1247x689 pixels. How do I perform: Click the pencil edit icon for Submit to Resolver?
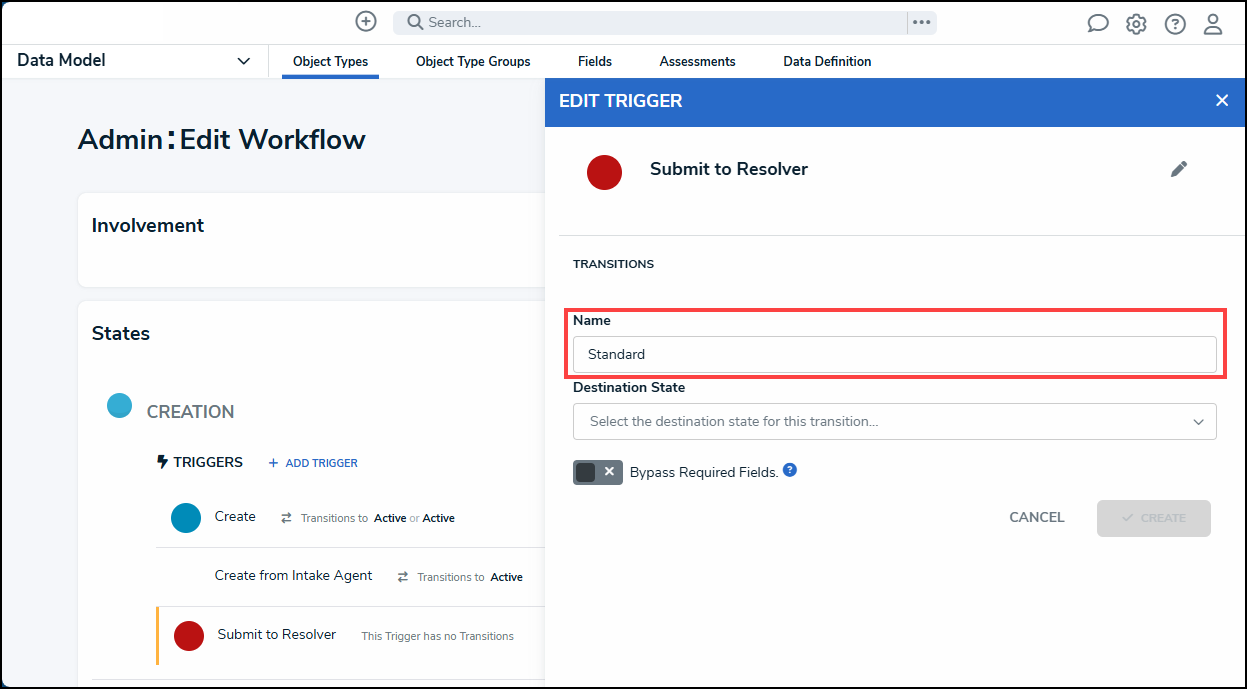pos(1179,170)
